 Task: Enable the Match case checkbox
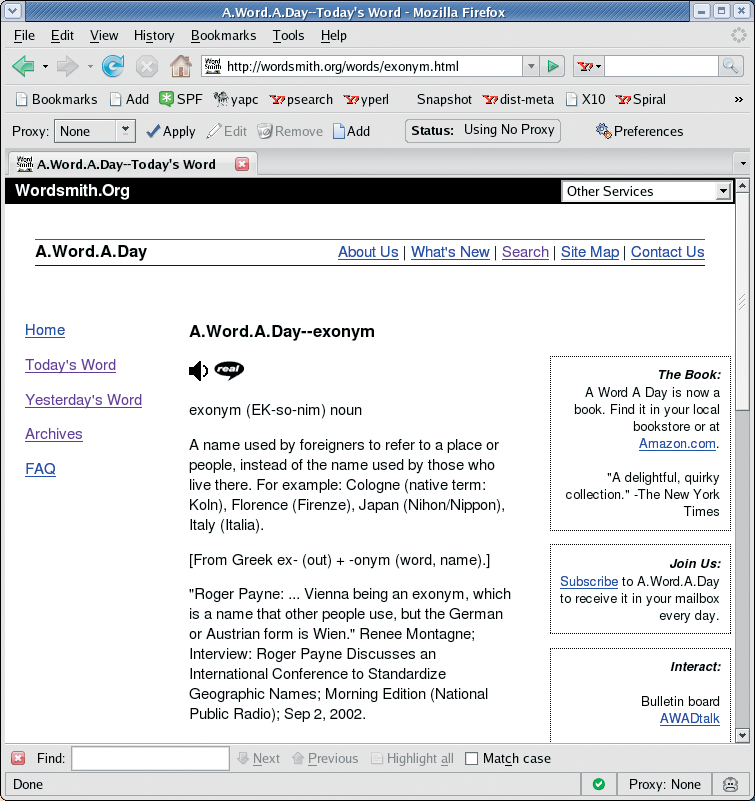click(x=471, y=759)
